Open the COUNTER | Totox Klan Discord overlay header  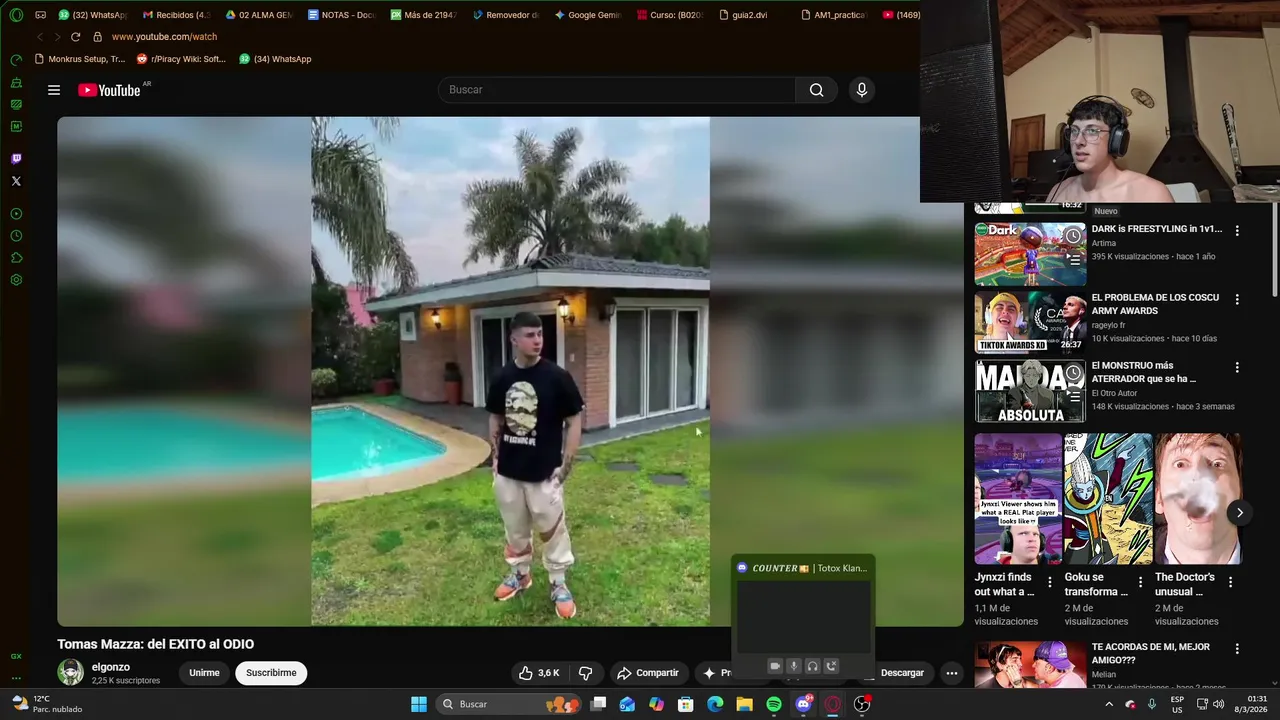(x=803, y=568)
